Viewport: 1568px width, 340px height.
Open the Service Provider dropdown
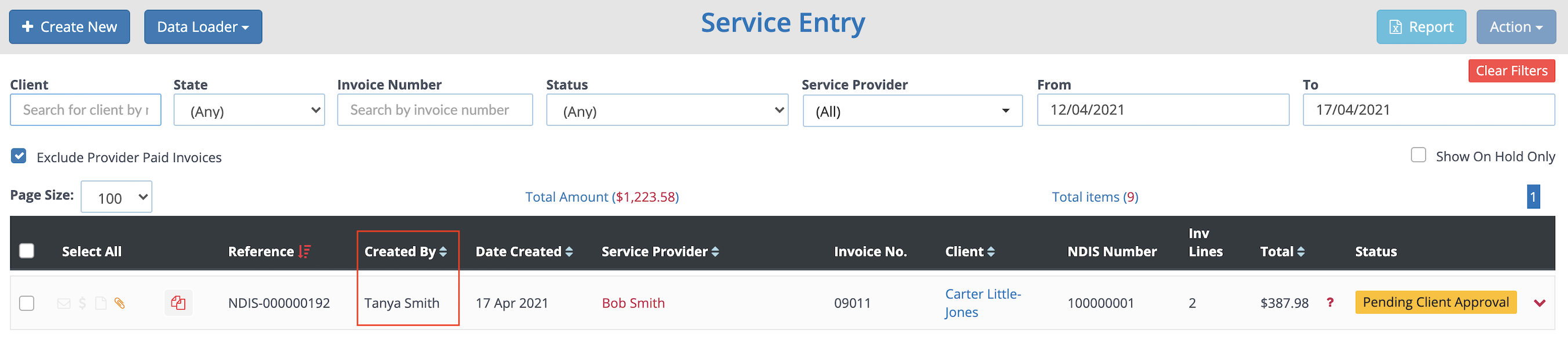pyautogui.click(x=912, y=111)
